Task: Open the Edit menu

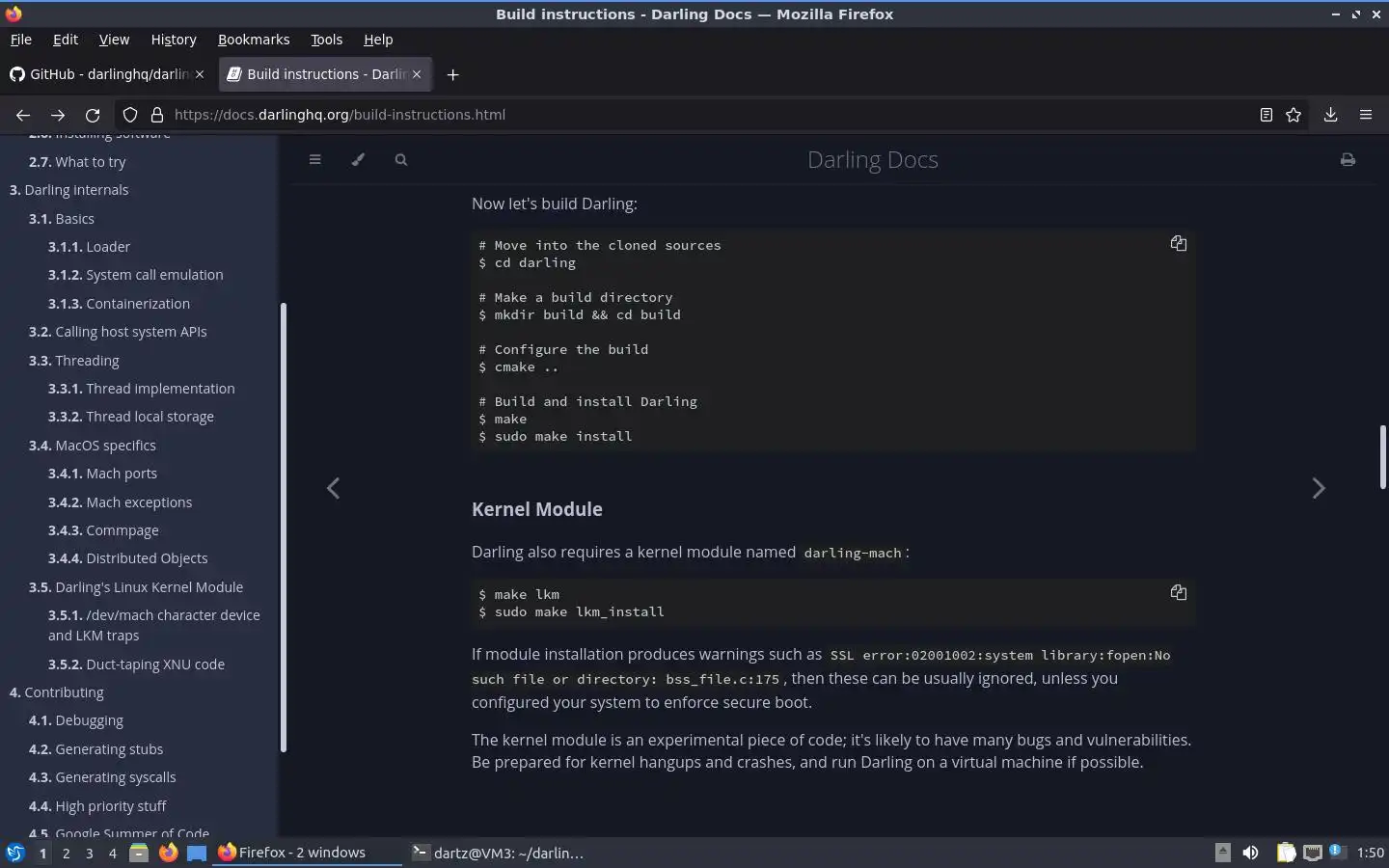Action: click(66, 40)
